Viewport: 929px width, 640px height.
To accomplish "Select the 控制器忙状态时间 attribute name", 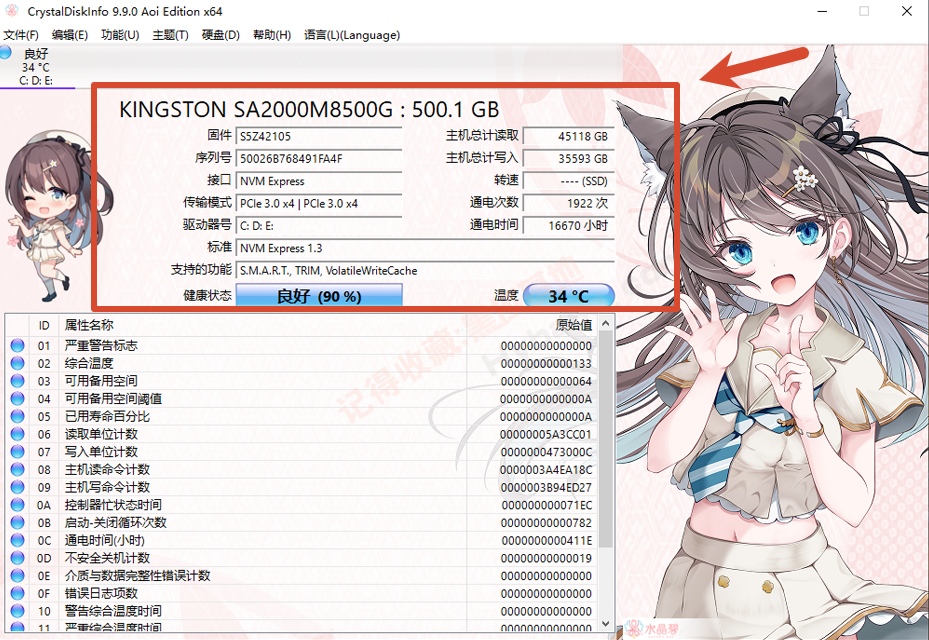I will point(113,505).
